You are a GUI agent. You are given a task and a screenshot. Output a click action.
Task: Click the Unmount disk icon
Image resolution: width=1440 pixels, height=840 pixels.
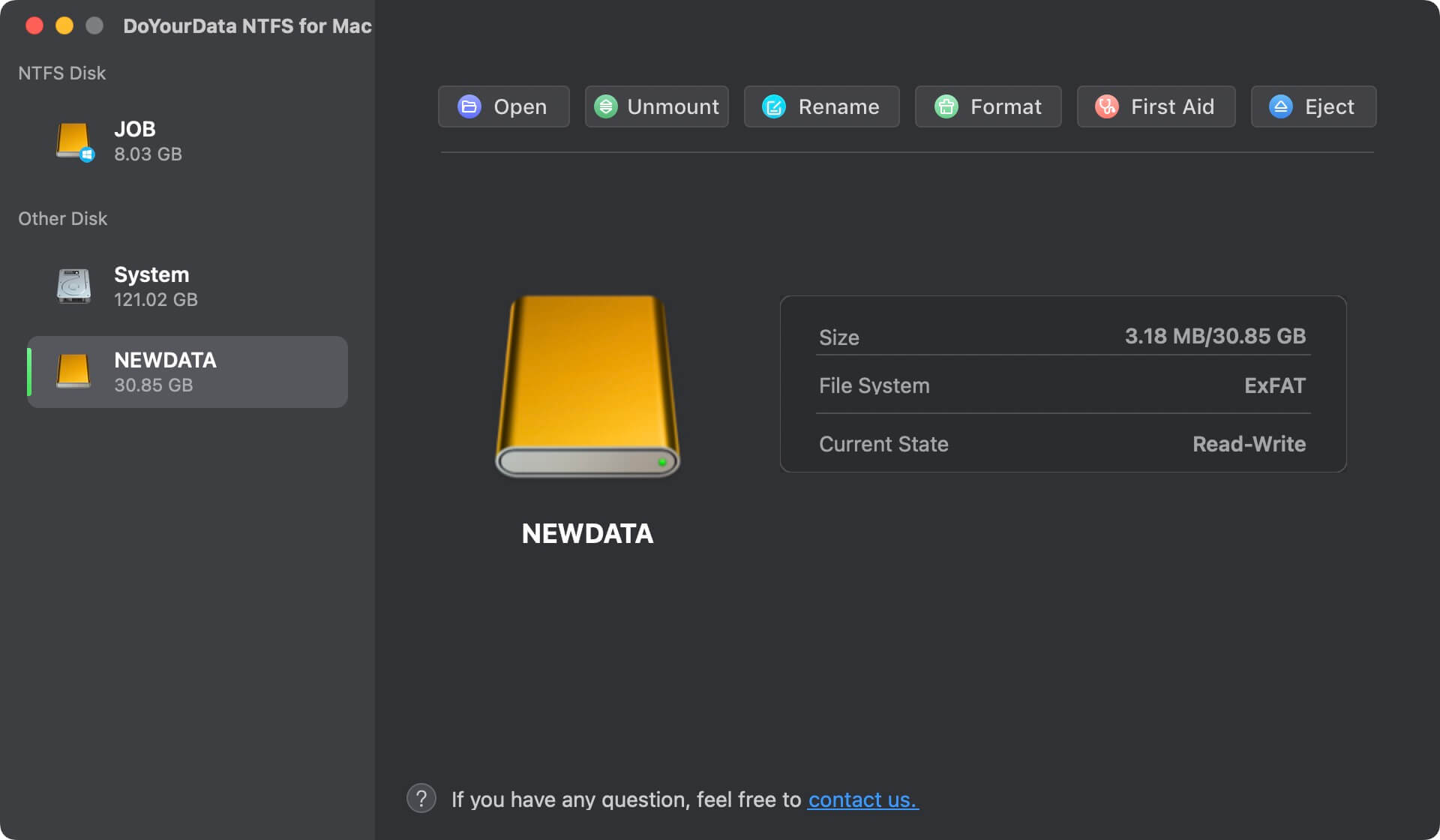[x=607, y=106]
